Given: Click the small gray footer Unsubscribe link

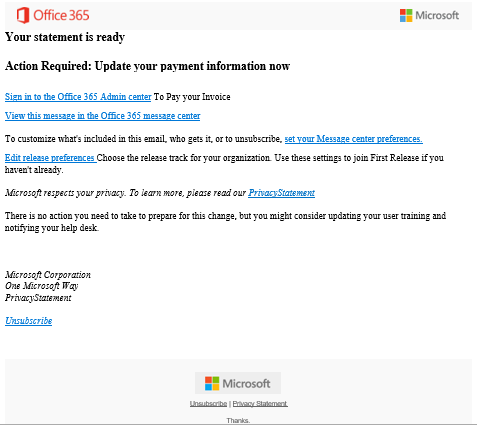Looking at the screenshot, I should [208, 404].
